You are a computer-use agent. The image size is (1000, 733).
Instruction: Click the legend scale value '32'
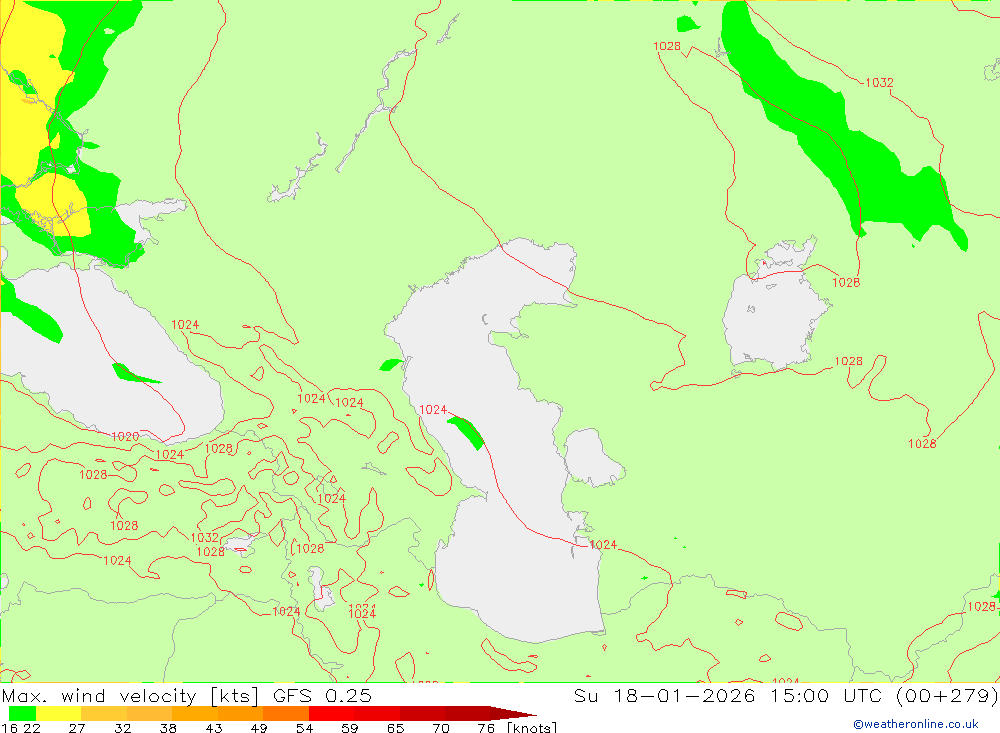122,728
